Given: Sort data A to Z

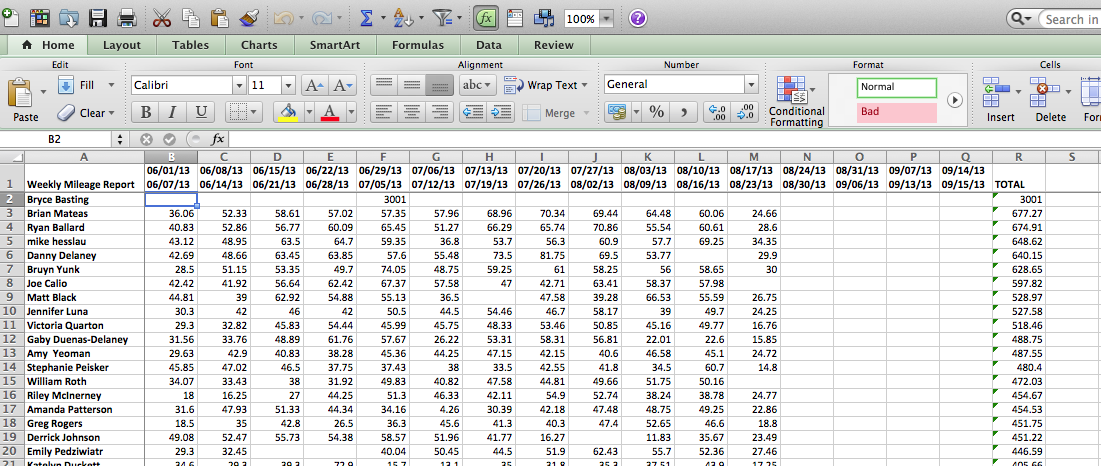Looking at the screenshot, I should pos(403,18).
